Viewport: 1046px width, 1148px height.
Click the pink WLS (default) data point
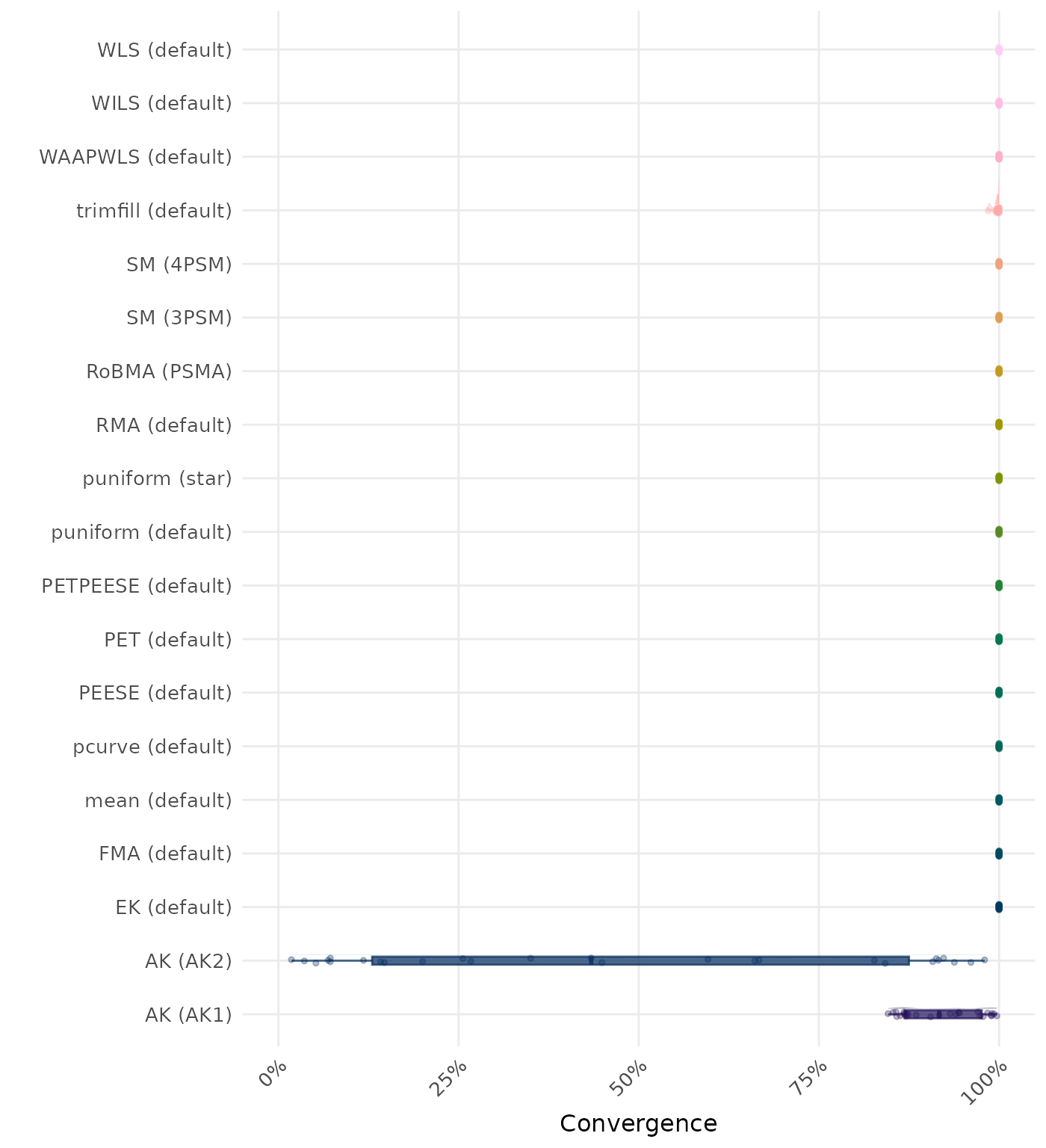(999, 50)
